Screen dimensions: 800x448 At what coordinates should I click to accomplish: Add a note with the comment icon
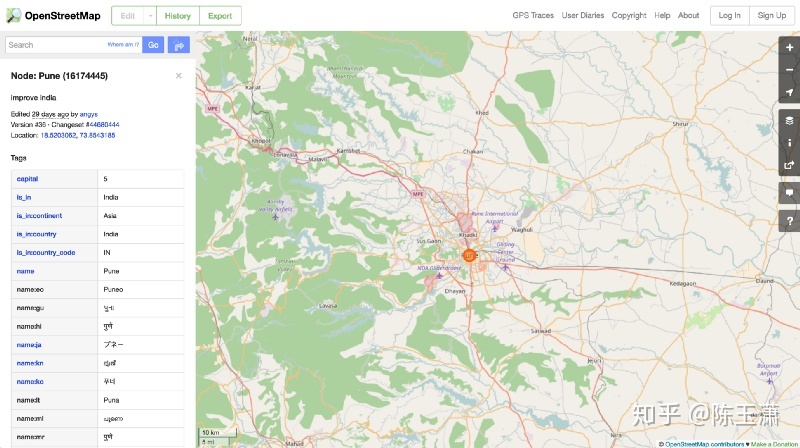[x=789, y=193]
